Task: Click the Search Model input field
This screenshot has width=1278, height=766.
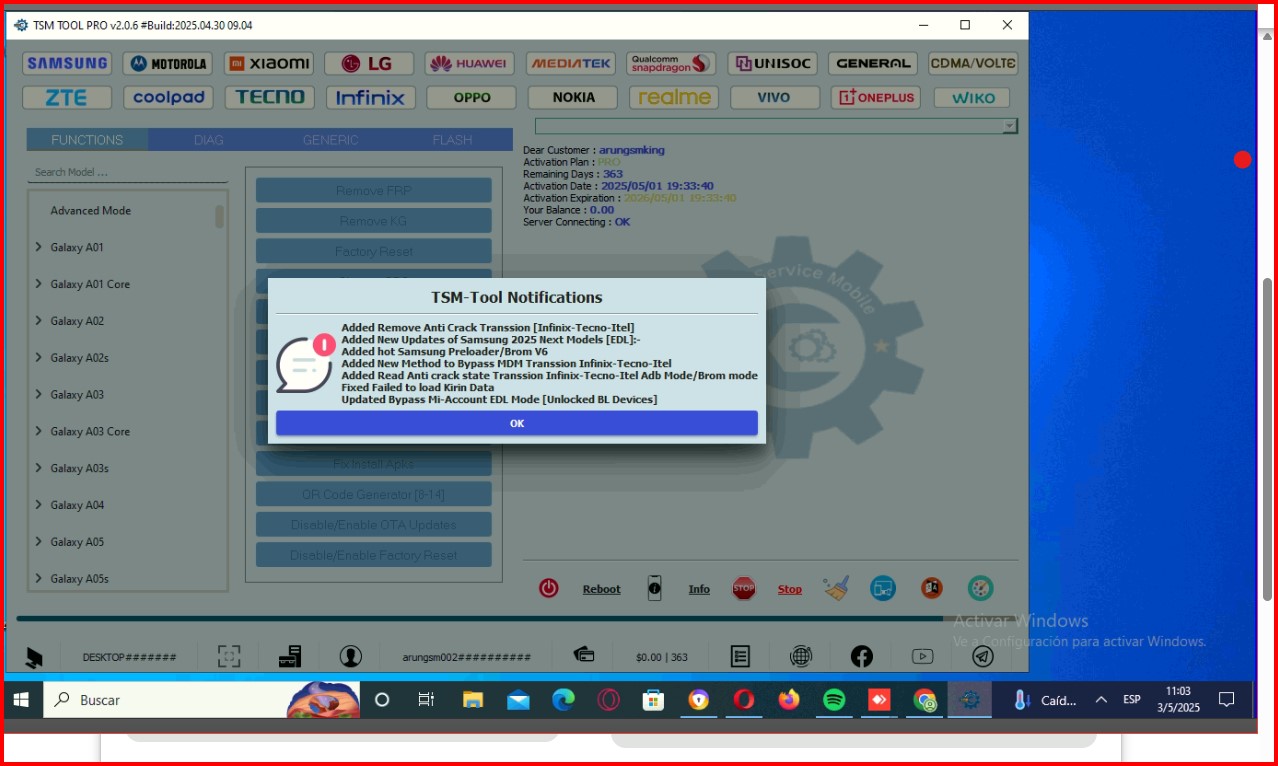Action: coord(127,172)
